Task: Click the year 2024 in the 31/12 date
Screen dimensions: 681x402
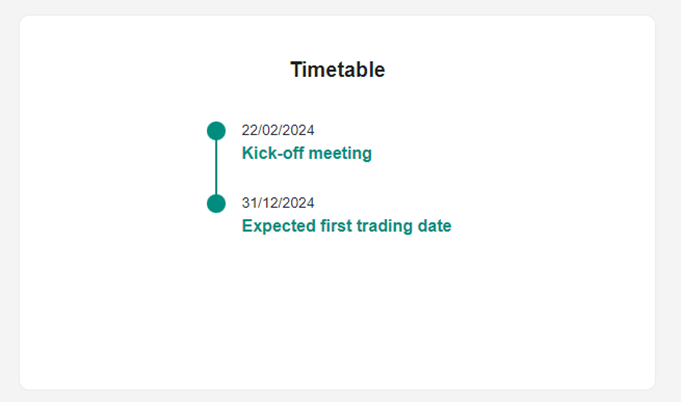Action: [x=299, y=203]
